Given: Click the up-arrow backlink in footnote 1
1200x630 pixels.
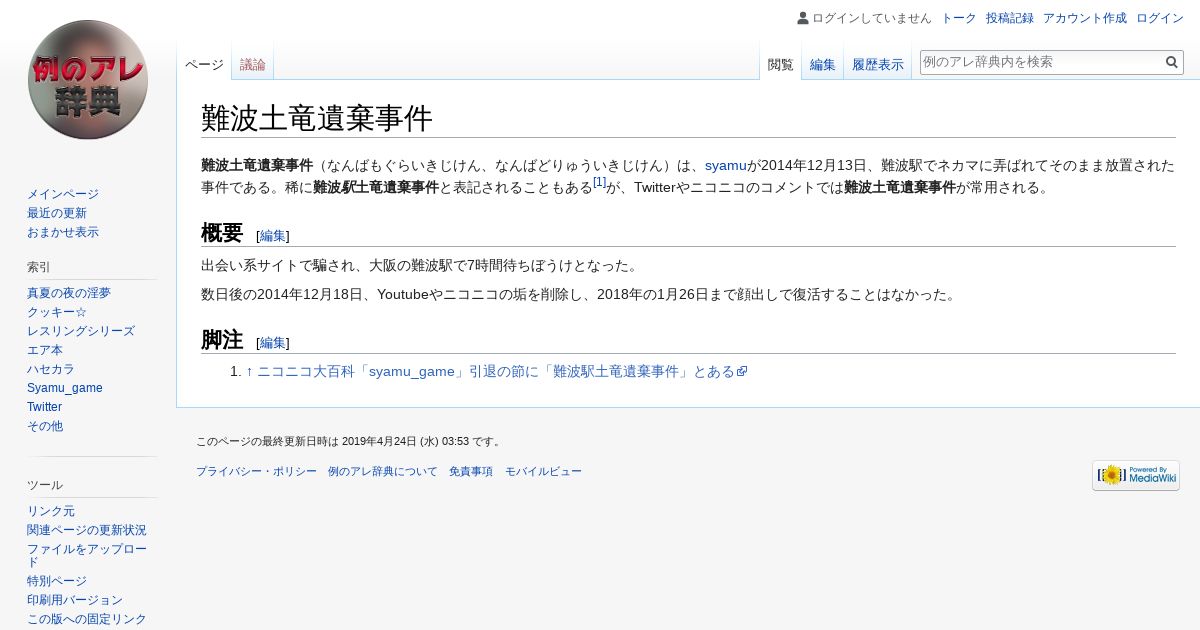Looking at the screenshot, I should (x=250, y=371).
